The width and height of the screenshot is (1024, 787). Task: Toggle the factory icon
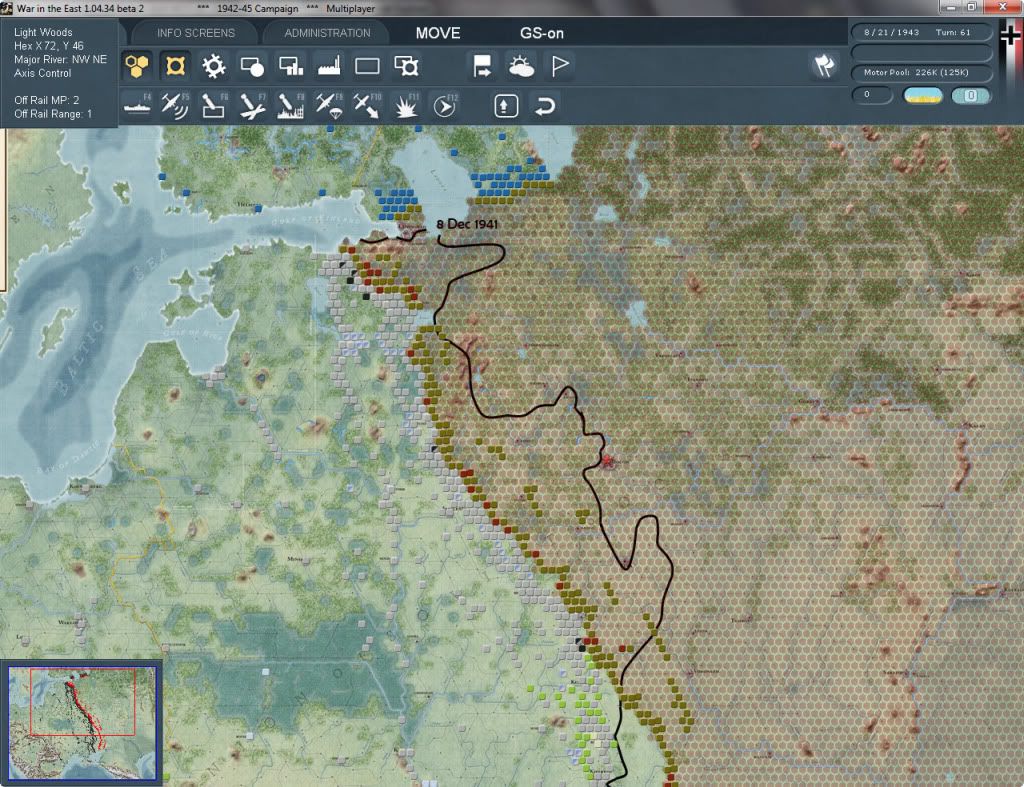click(329, 66)
